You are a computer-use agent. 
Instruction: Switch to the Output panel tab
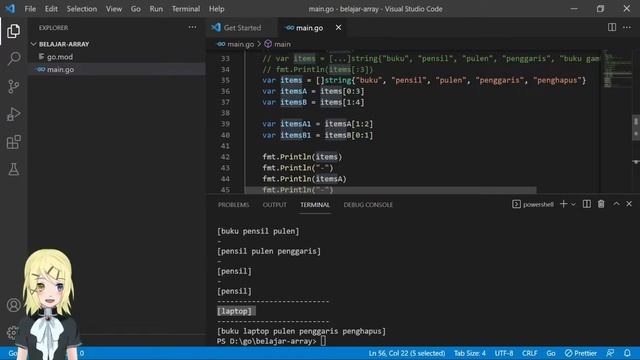pos(275,204)
